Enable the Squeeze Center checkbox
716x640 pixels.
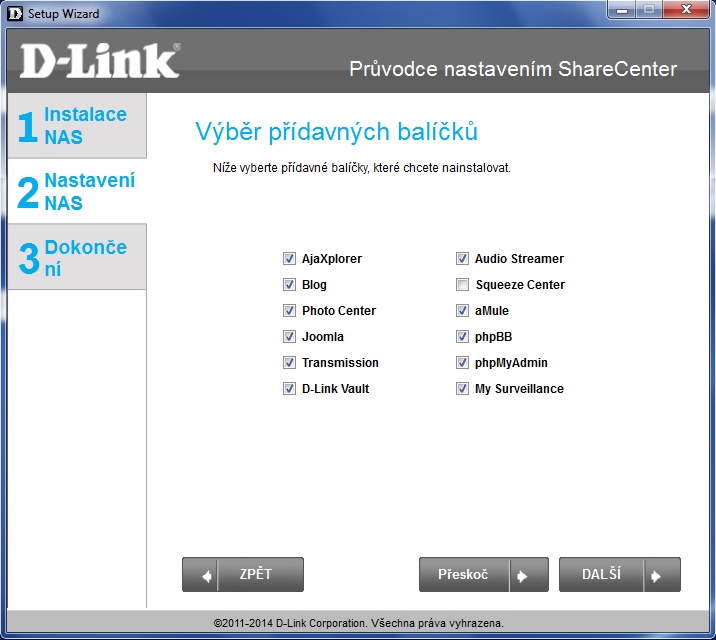click(462, 285)
